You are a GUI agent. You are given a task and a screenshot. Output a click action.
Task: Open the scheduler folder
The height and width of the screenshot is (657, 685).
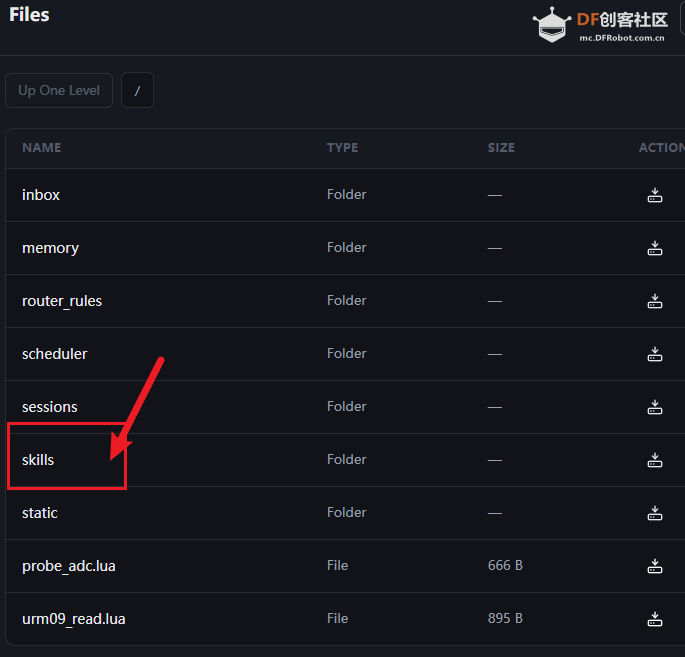[55, 354]
